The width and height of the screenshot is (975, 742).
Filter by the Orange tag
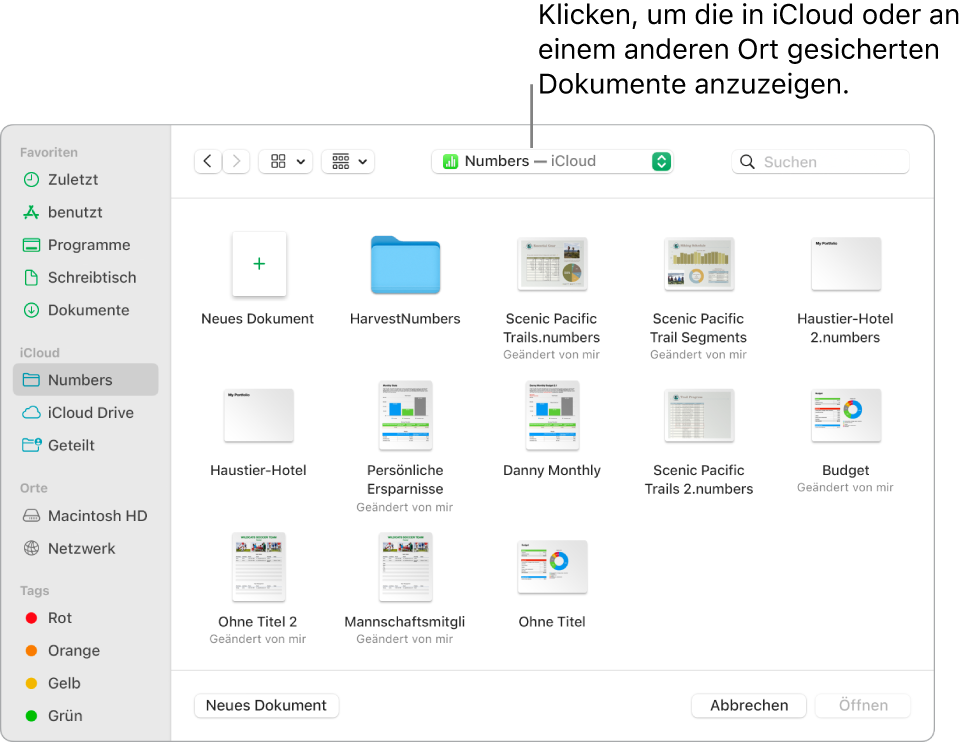[x=85, y=651]
